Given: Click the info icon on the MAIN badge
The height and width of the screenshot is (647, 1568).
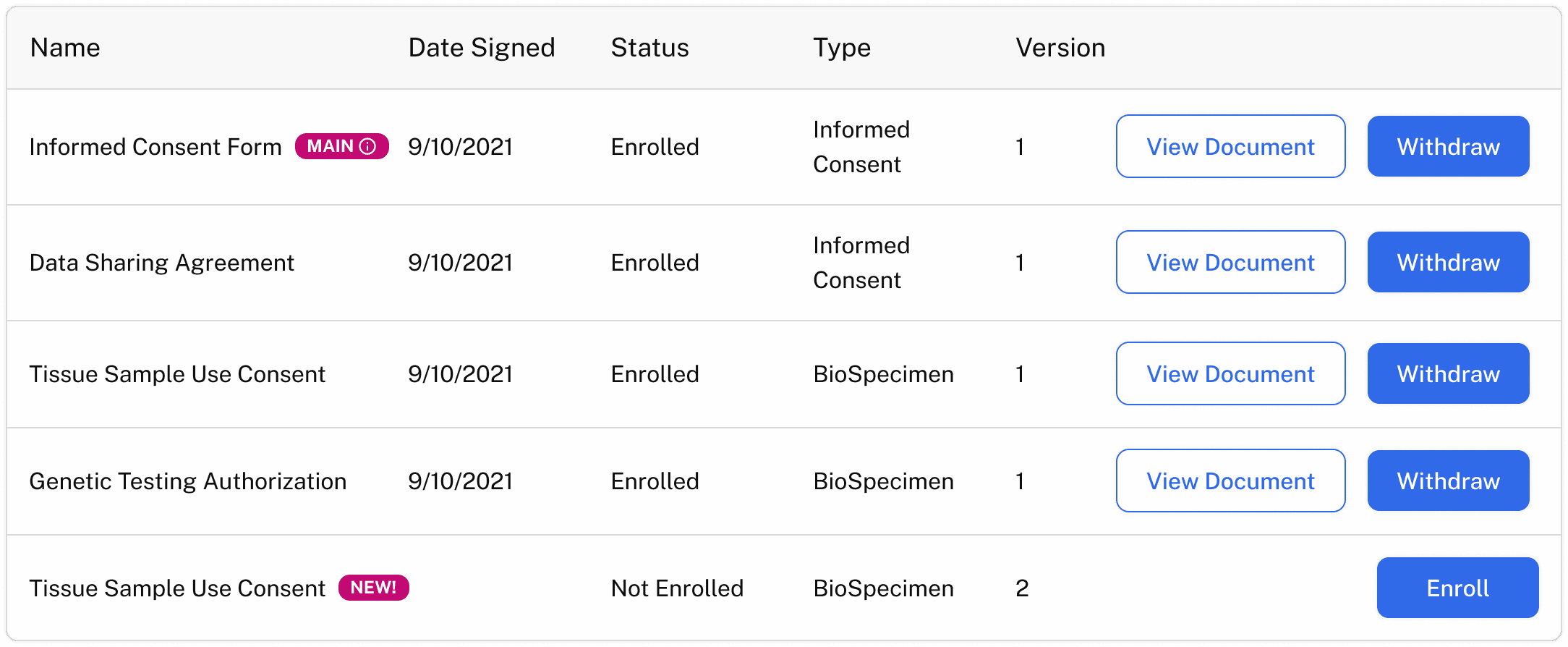Looking at the screenshot, I should coord(369,146).
